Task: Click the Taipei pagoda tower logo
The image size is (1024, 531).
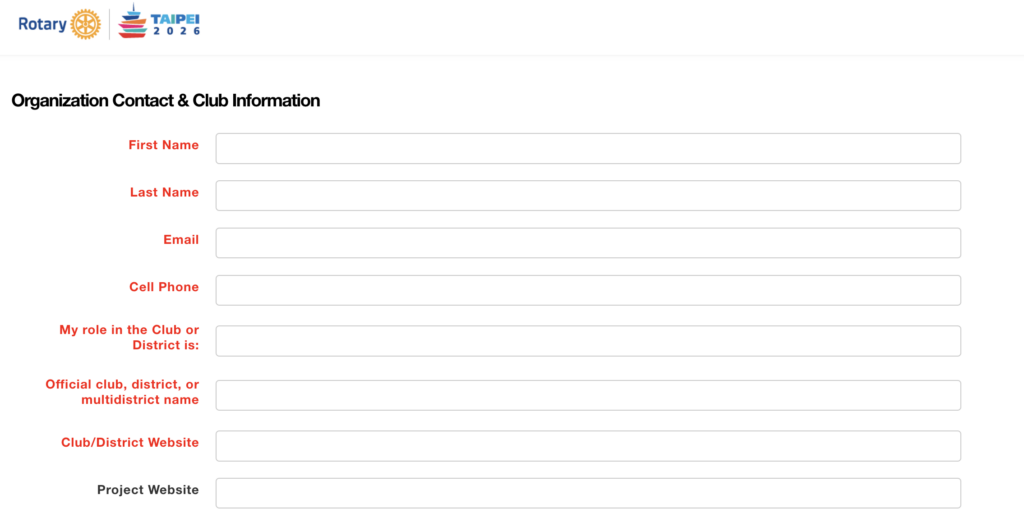Action: click(x=132, y=22)
